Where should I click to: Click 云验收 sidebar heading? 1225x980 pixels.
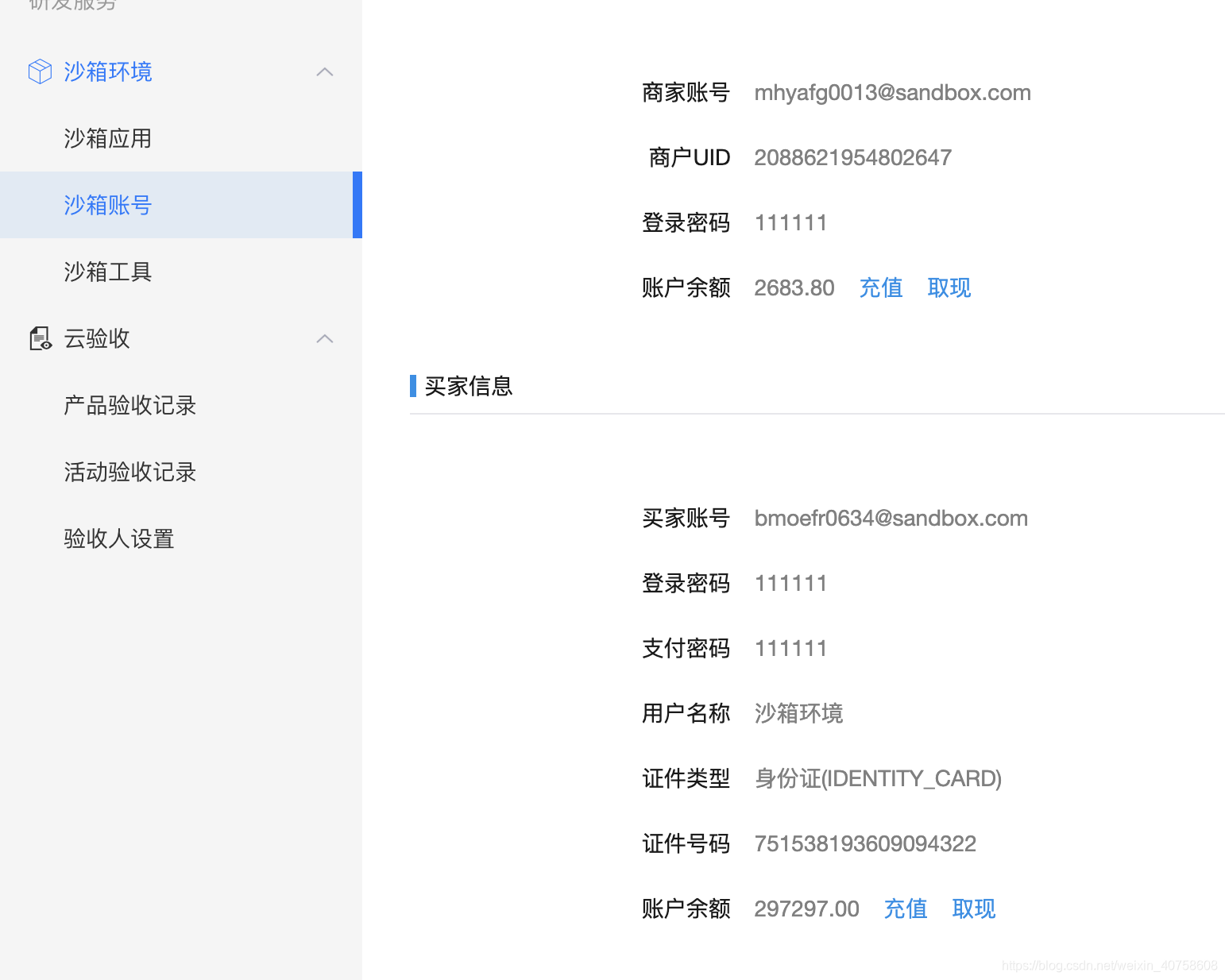click(x=97, y=338)
